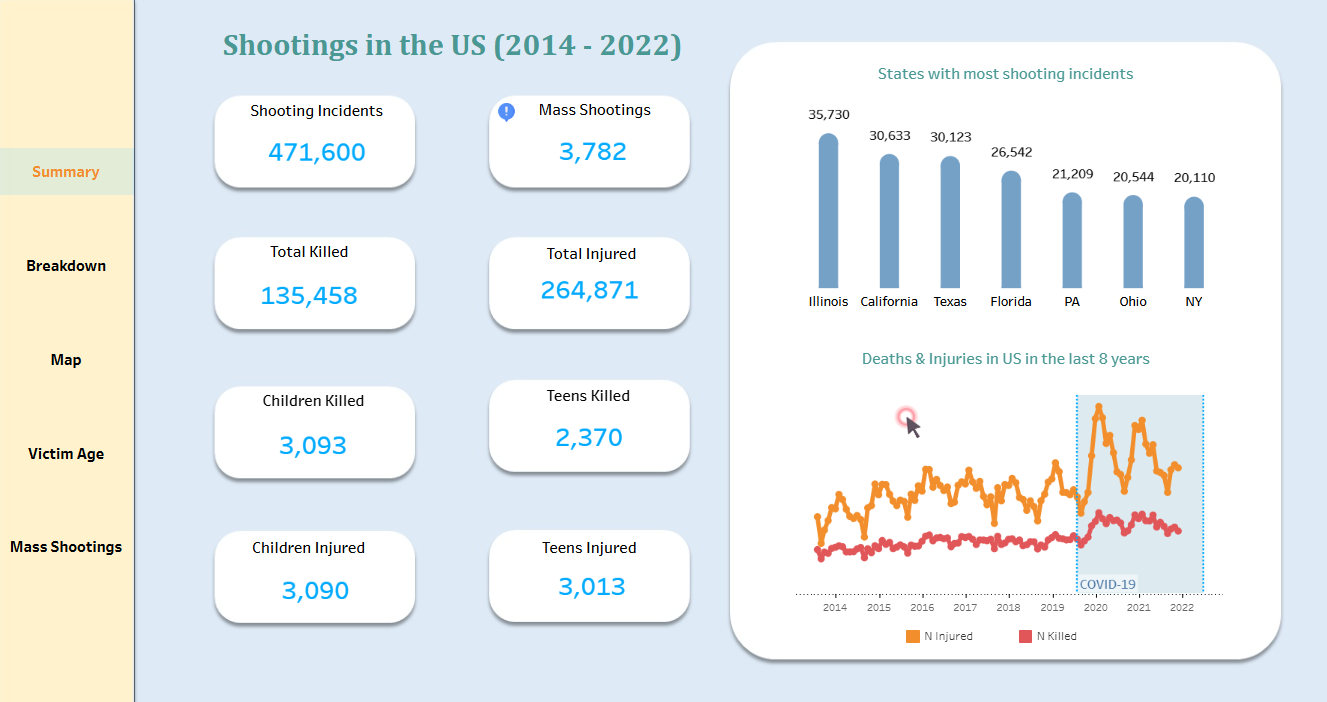Select the Illinois bar in chart
The height and width of the screenshot is (702, 1327).
coord(828,212)
